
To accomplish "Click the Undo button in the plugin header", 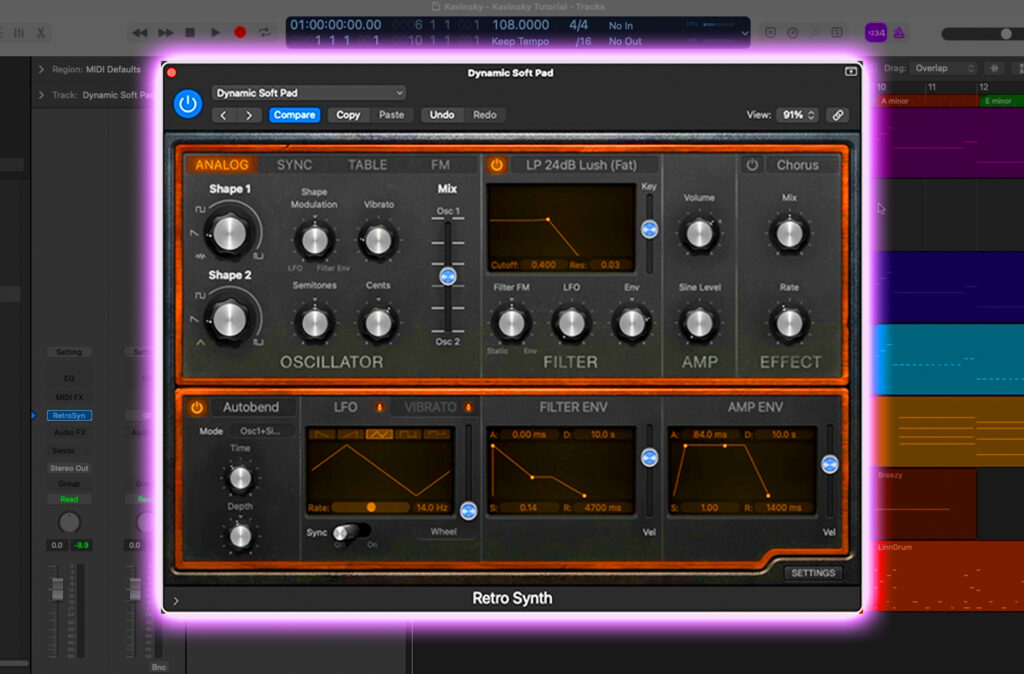I will 442,114.
